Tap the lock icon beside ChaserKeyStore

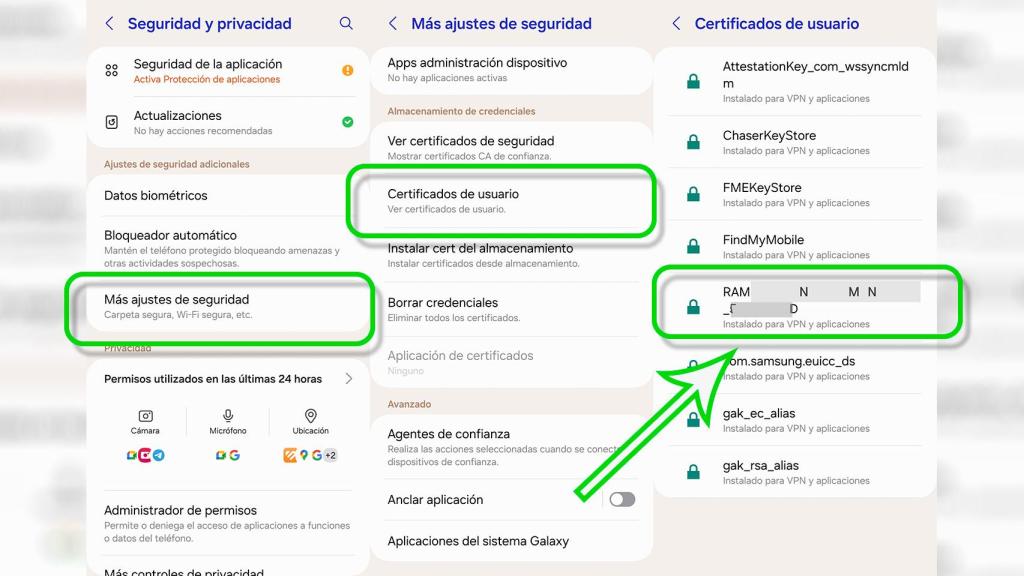click(692, 139)
